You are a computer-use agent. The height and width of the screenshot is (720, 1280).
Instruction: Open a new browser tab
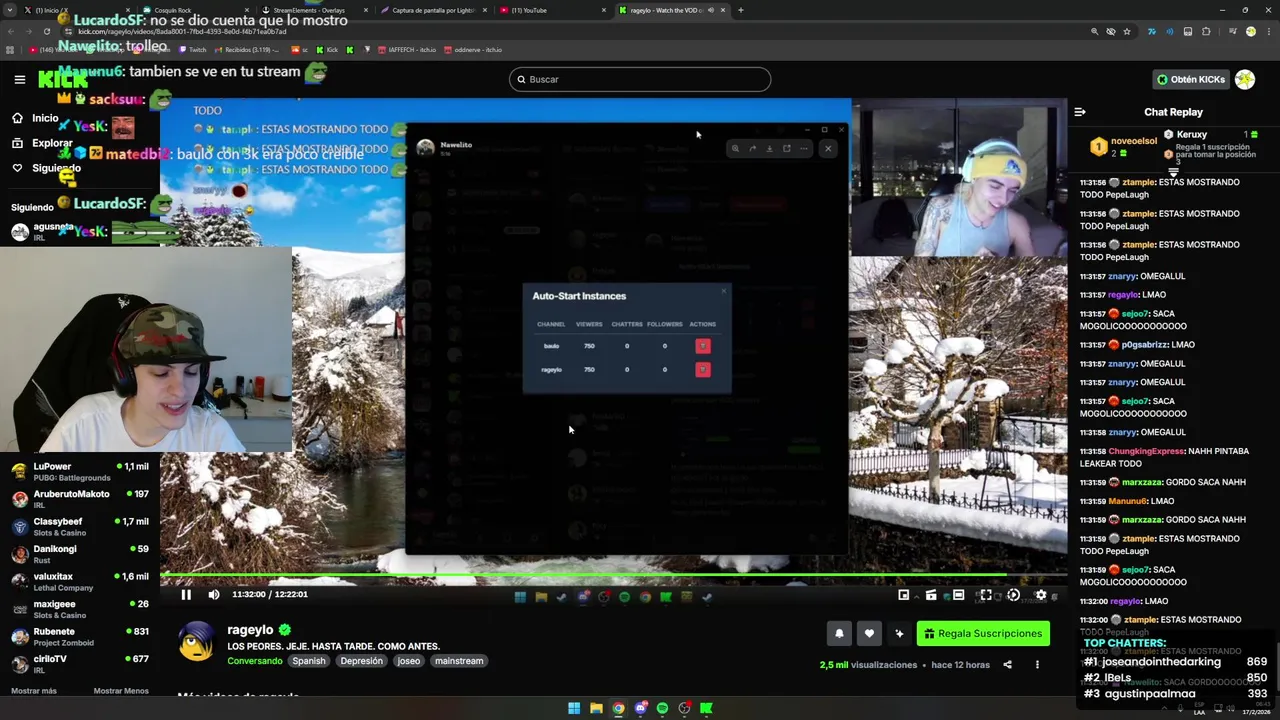click(x=740, y=10)
